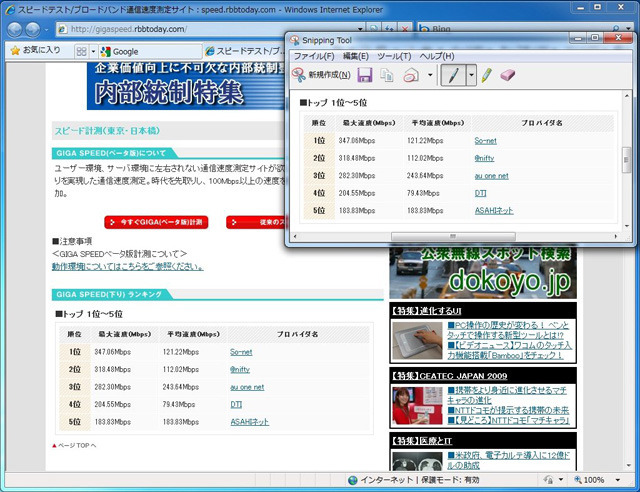Open the 米政府、電子カルテ導入 article link
This screenshot has height=492, width=640.
pyautogui.click(x=509, y=460)
